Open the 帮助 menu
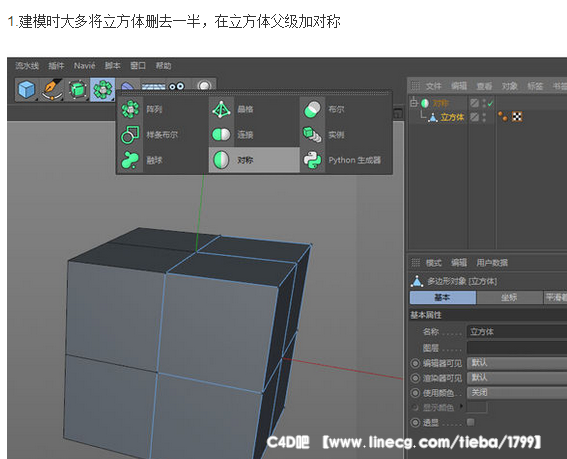Screen dimensions: 567x459 click(163, 65)
